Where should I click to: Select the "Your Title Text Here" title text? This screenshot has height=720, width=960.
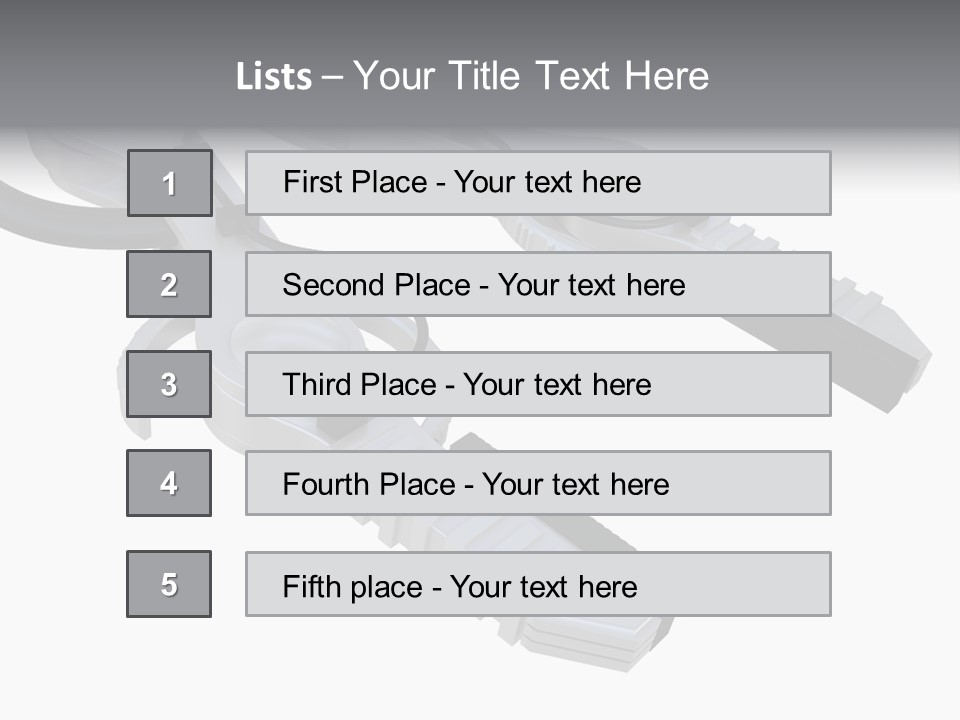click(x=531, y=76)
